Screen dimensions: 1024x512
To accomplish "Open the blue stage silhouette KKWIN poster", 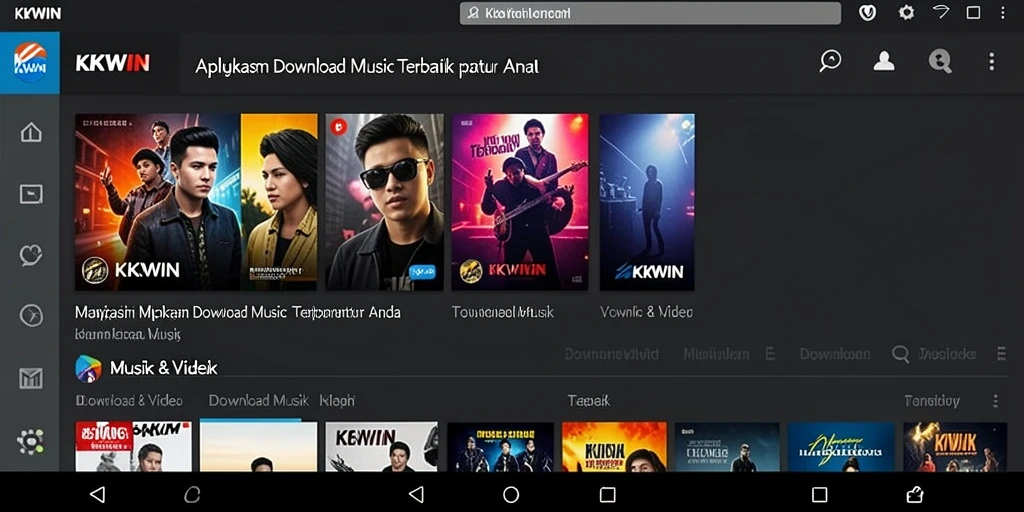I will tap(647, 202).
